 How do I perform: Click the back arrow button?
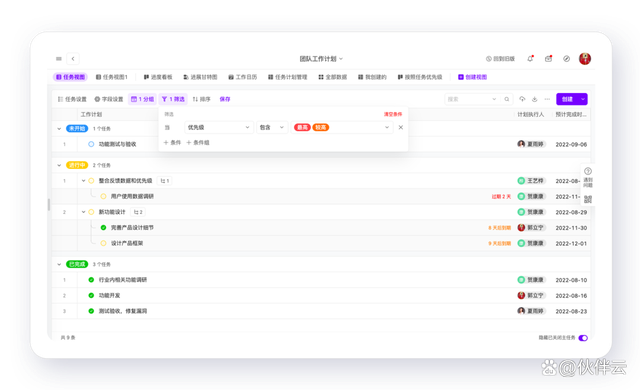(x=73, y=59)
